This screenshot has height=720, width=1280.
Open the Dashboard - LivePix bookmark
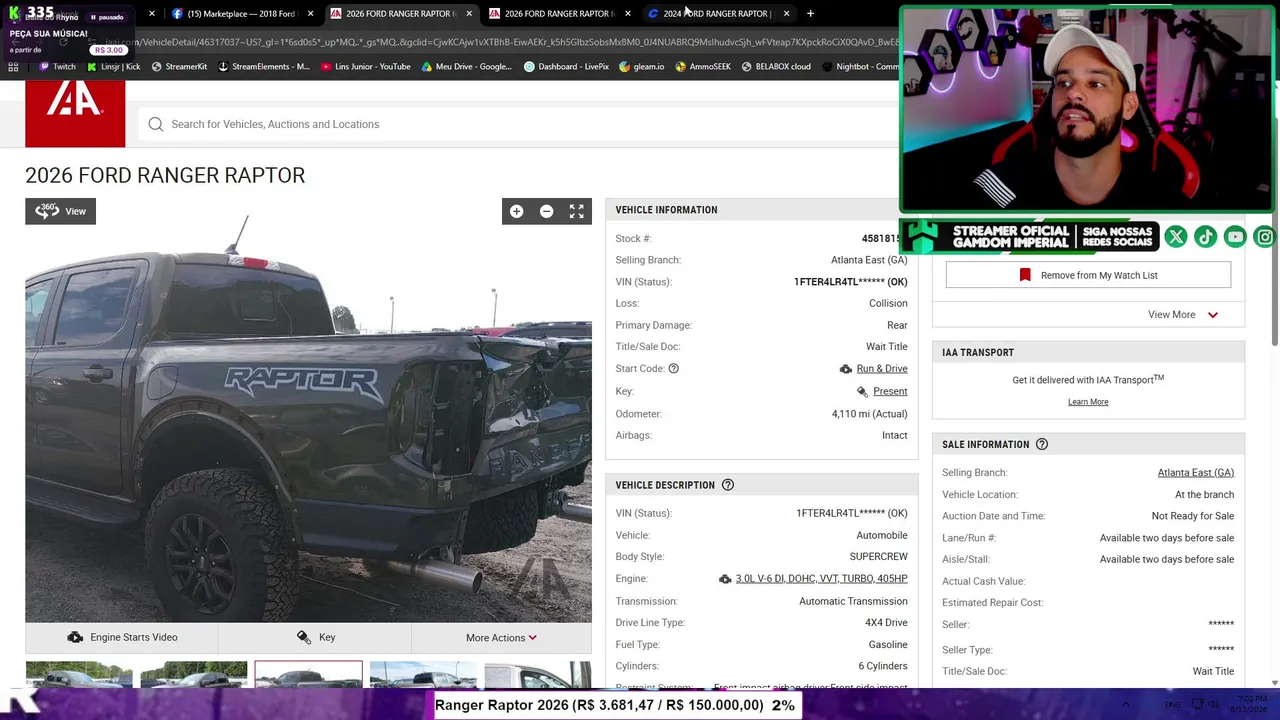[x=566, y=67]
